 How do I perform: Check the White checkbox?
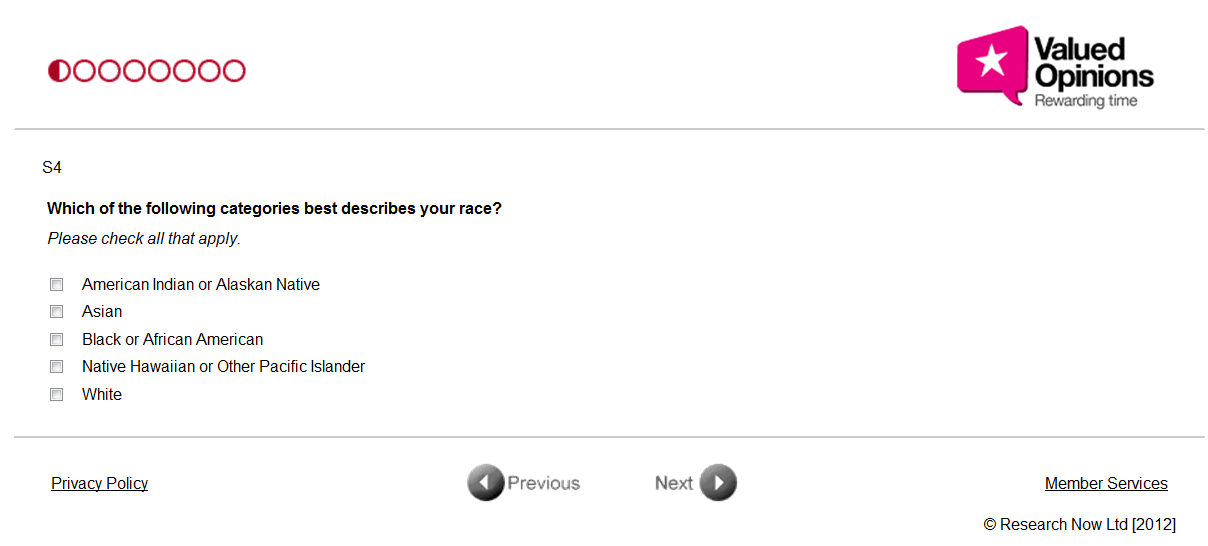pos(57,395)
